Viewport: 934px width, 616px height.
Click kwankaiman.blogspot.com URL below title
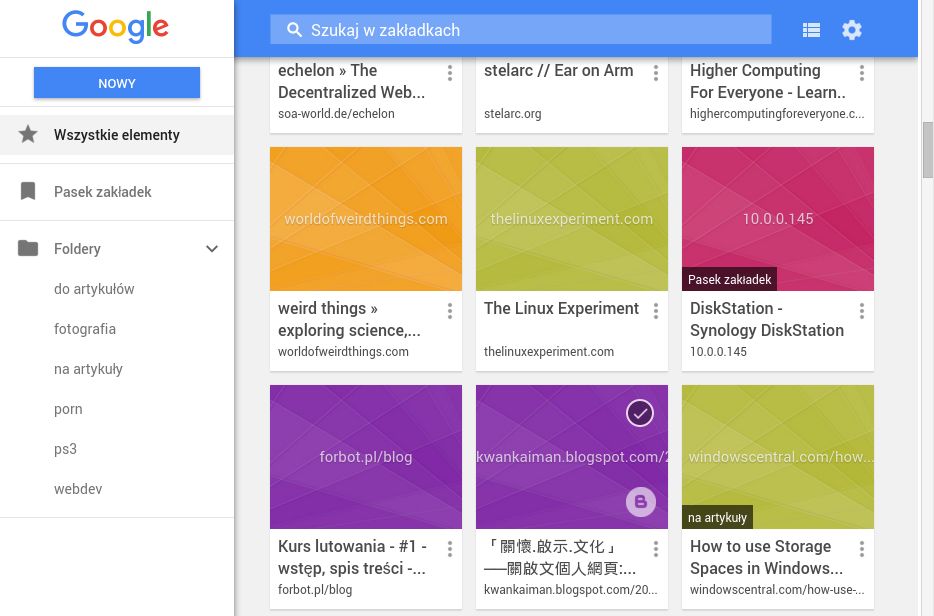point(571,590)
